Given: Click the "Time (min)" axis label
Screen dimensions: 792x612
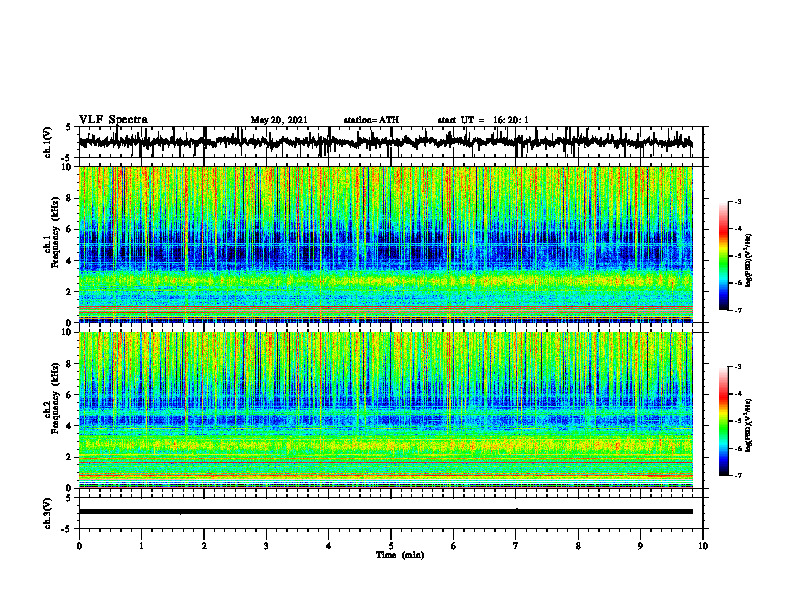Looking at the screenshot, I should (400, 555).
